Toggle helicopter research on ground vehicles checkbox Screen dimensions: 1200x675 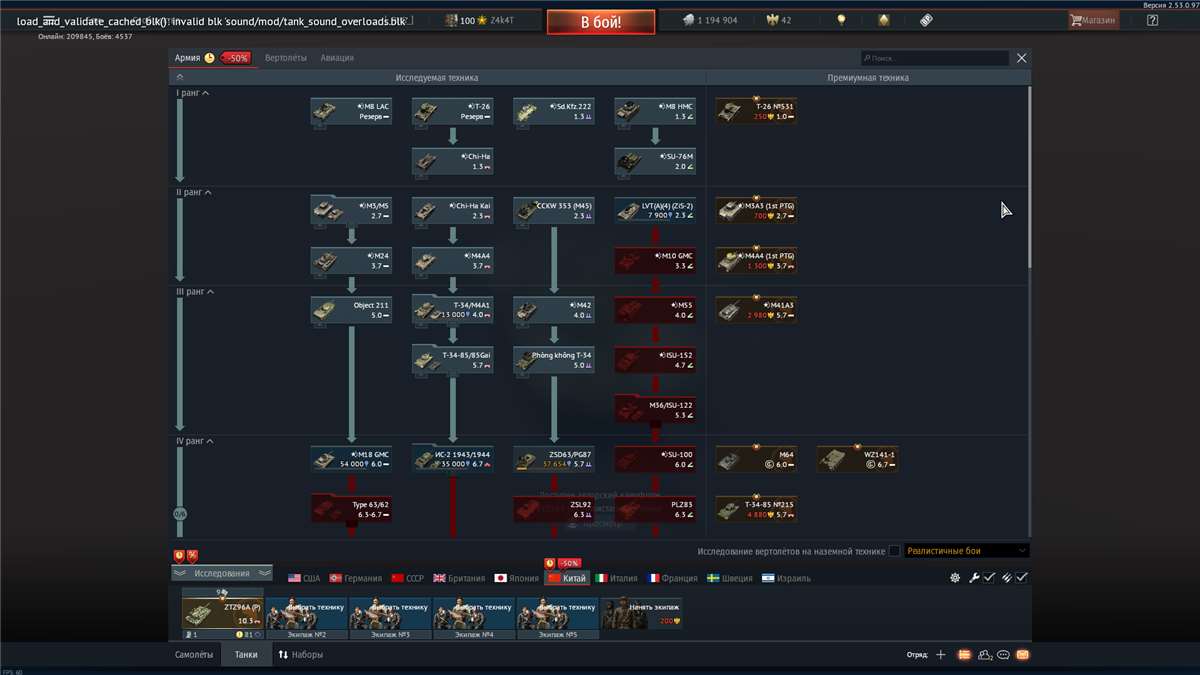(x=894, y=551)
